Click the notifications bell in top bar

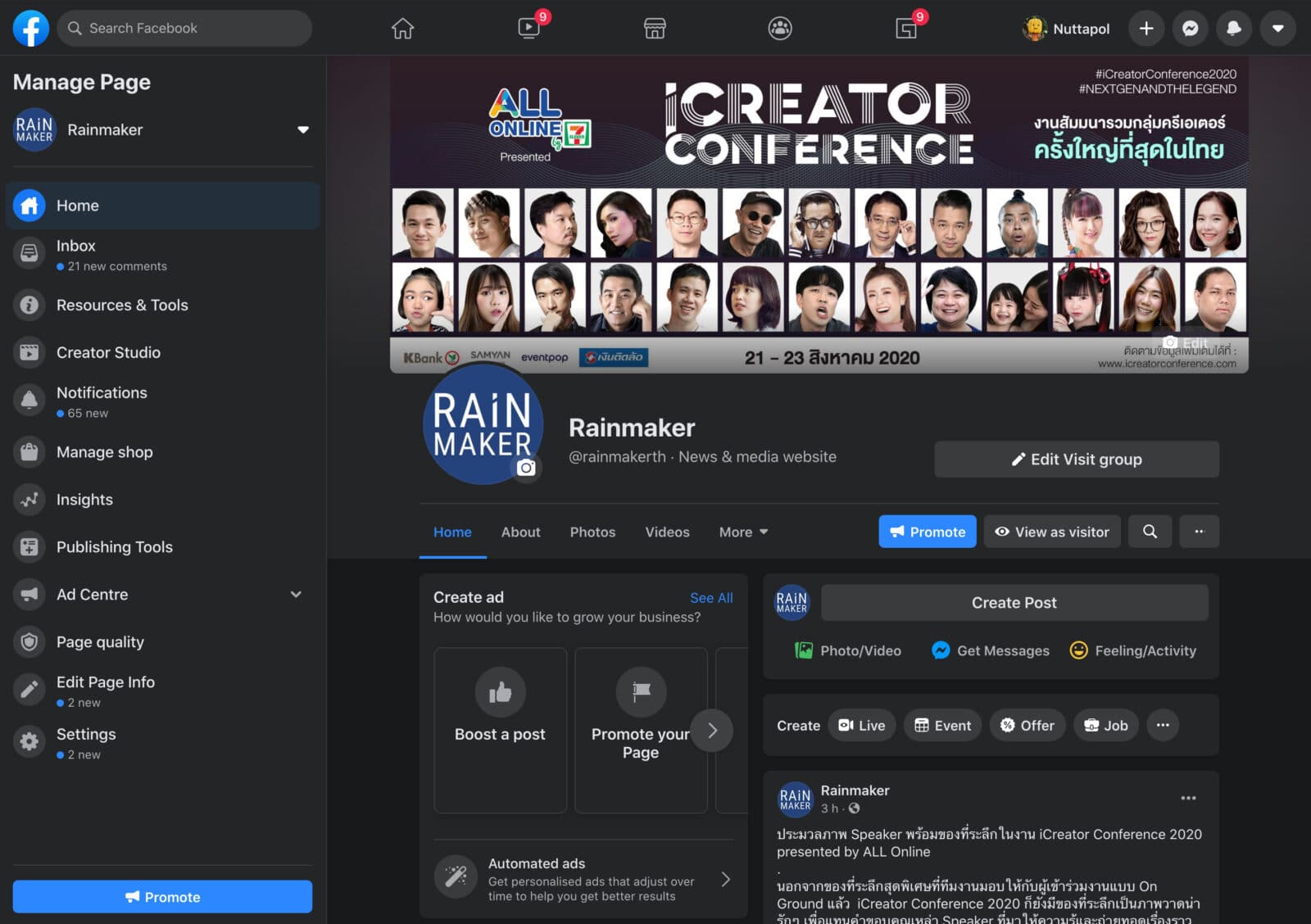pos(1233,29)
